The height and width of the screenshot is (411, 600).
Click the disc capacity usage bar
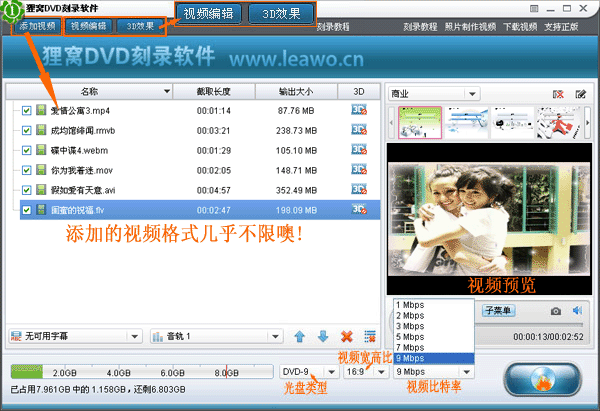(x=142, y=372)
